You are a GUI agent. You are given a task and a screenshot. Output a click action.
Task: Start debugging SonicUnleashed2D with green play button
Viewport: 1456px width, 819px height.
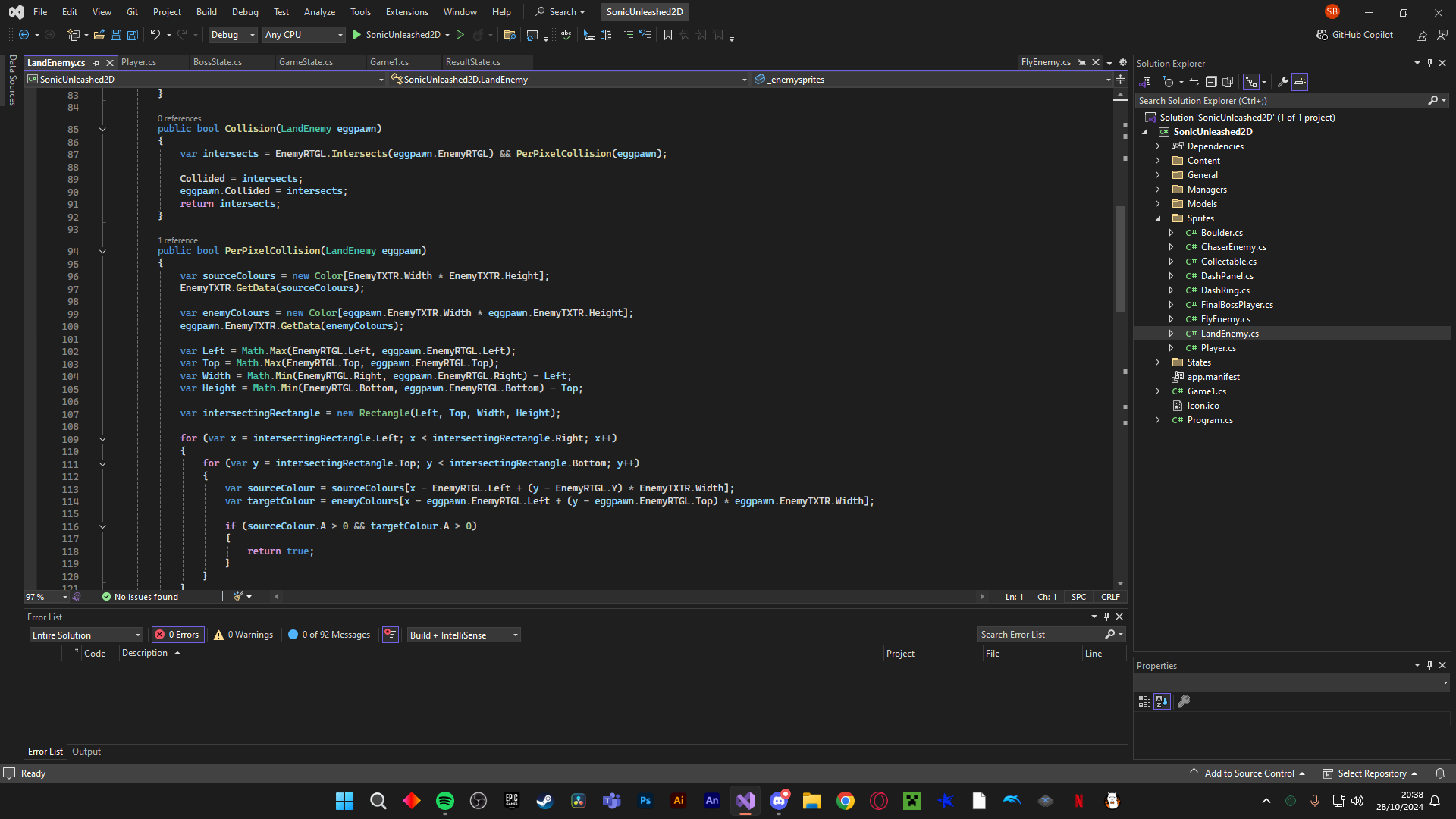point(356,35)
